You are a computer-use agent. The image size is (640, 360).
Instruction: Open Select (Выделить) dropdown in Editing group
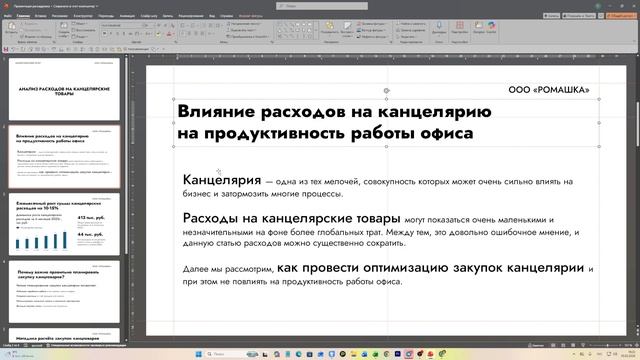tap(407, 37)
